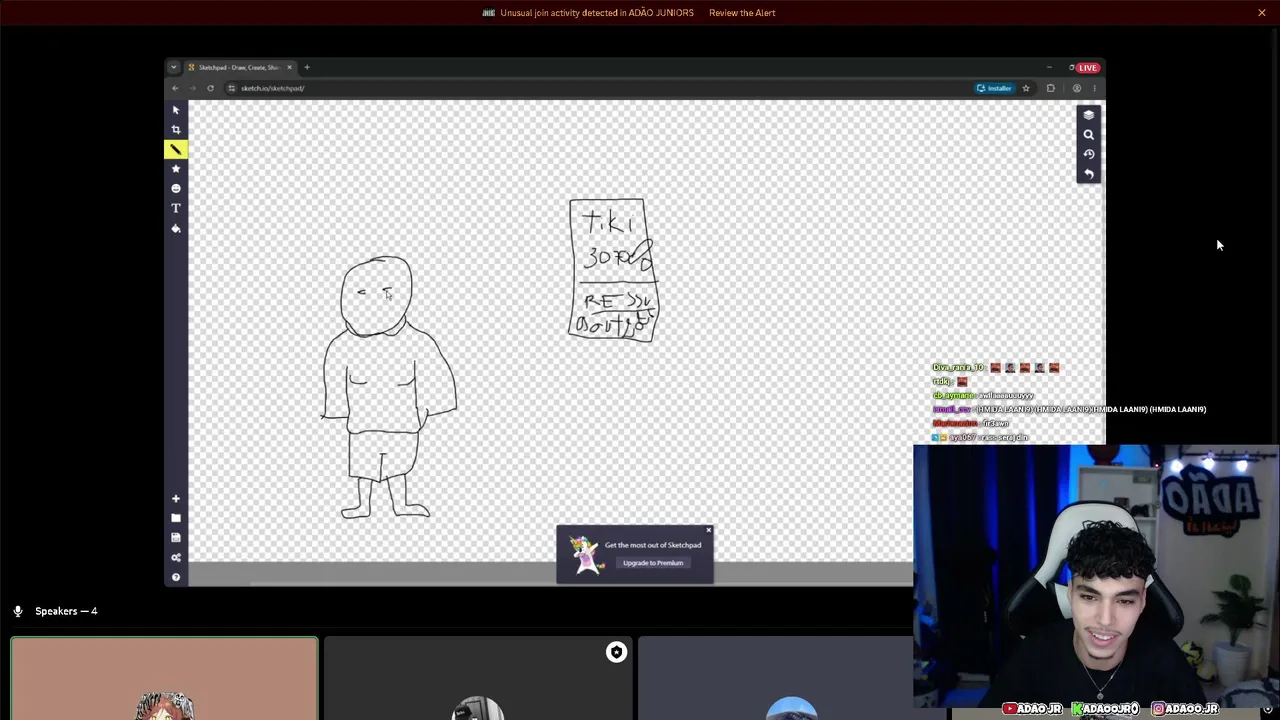This screenshot has height=720, width=1280.
Task: Click the floppy disk Save icon
Action: [x=176, y=537]
